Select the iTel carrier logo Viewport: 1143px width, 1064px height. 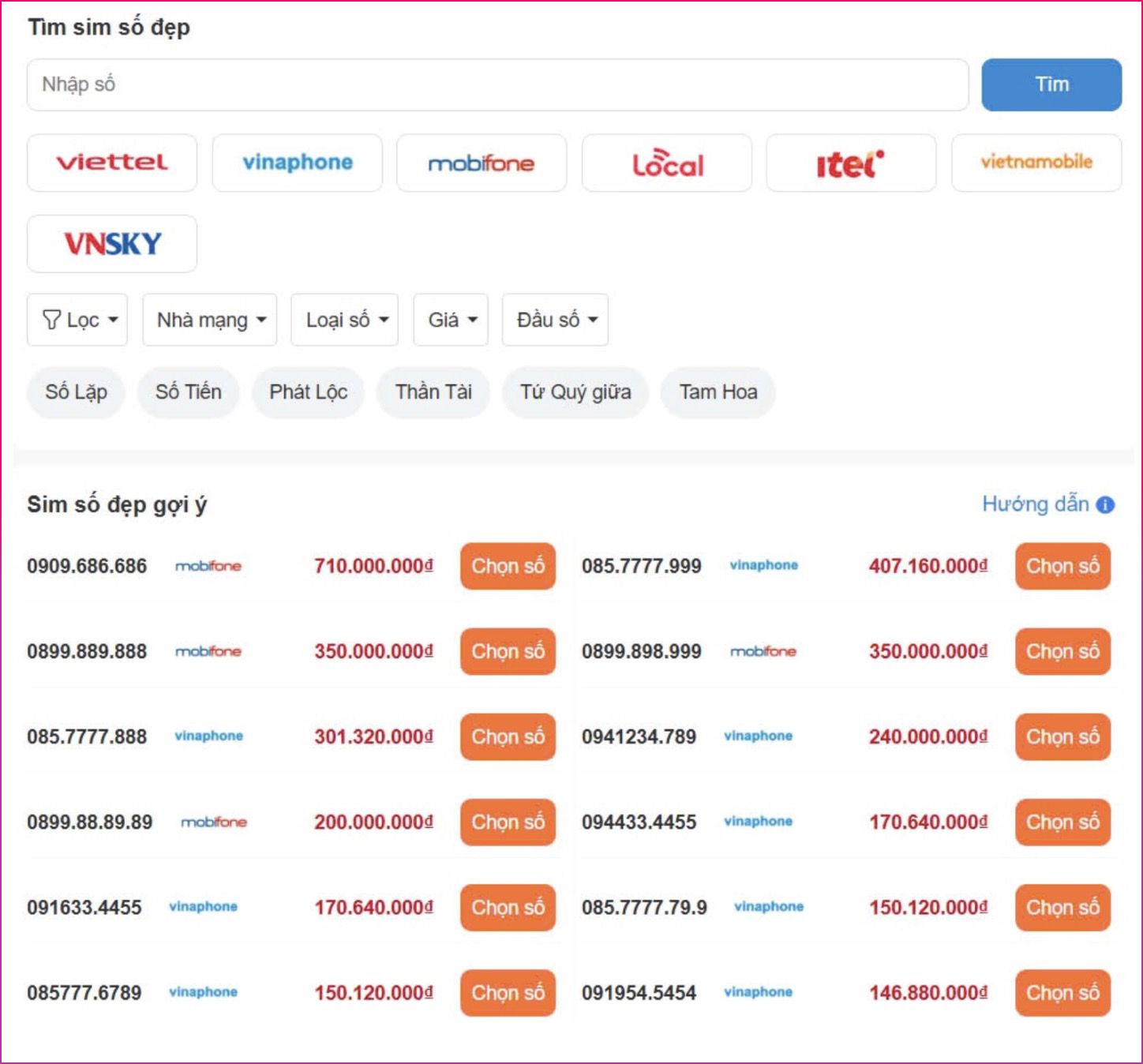click(x=851, y=163)
